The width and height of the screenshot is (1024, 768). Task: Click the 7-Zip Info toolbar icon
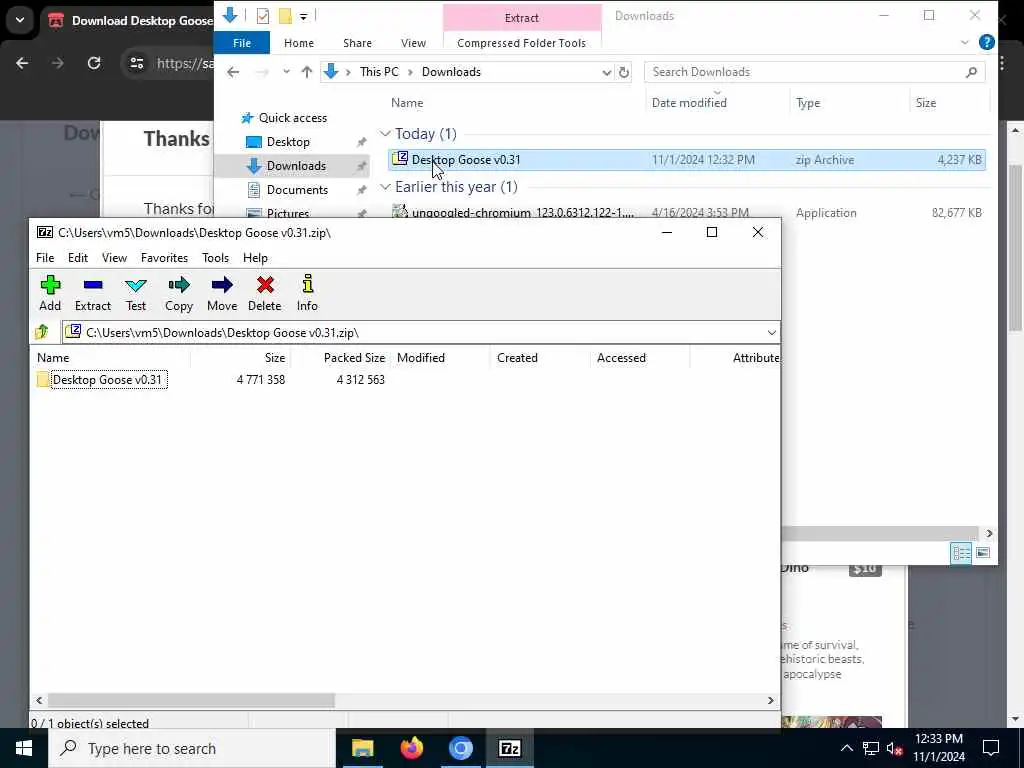pyautogui.click(x=307, y=293)
